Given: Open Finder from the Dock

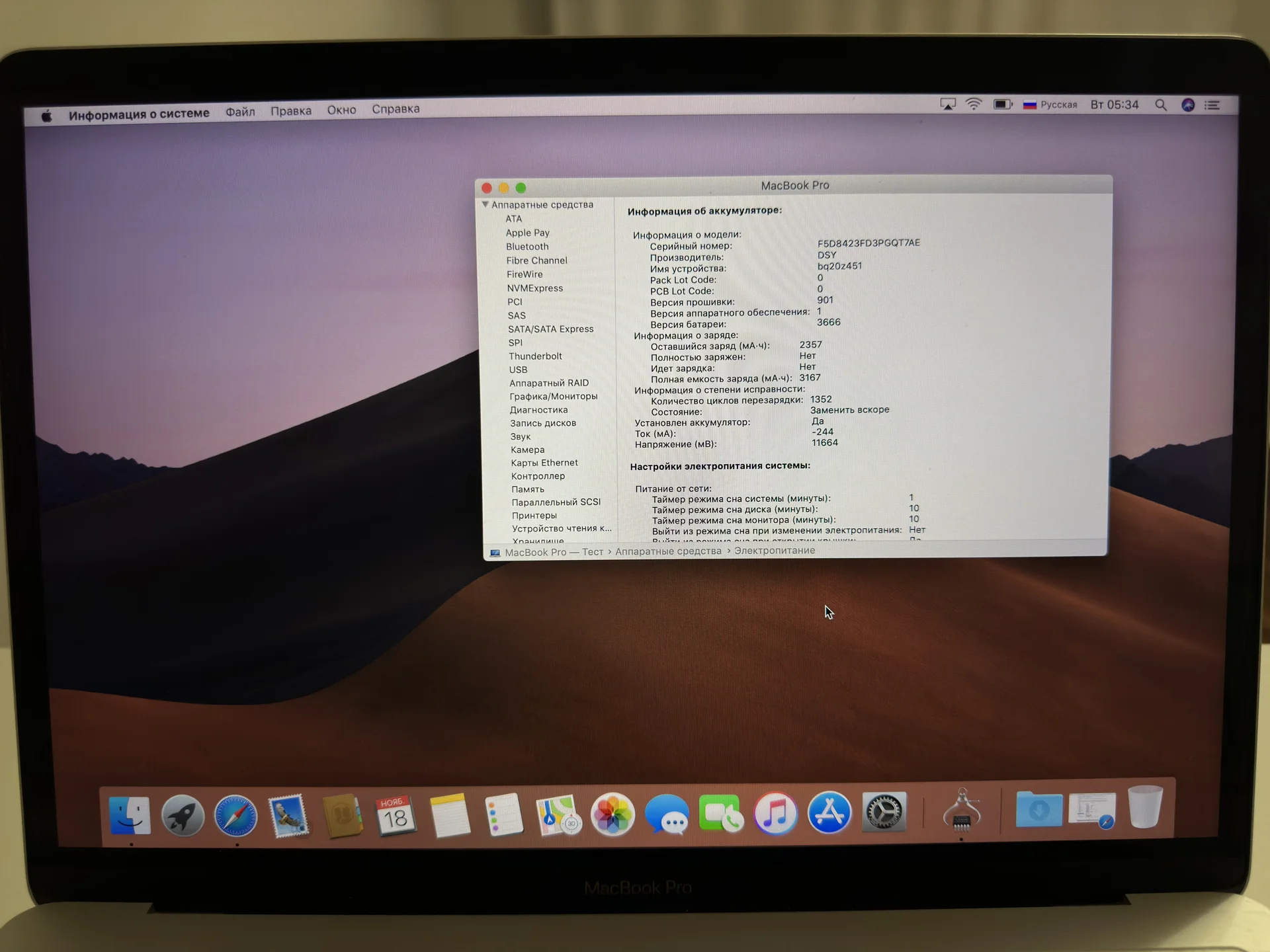Looking at the screenshot, I should [130, 815].
